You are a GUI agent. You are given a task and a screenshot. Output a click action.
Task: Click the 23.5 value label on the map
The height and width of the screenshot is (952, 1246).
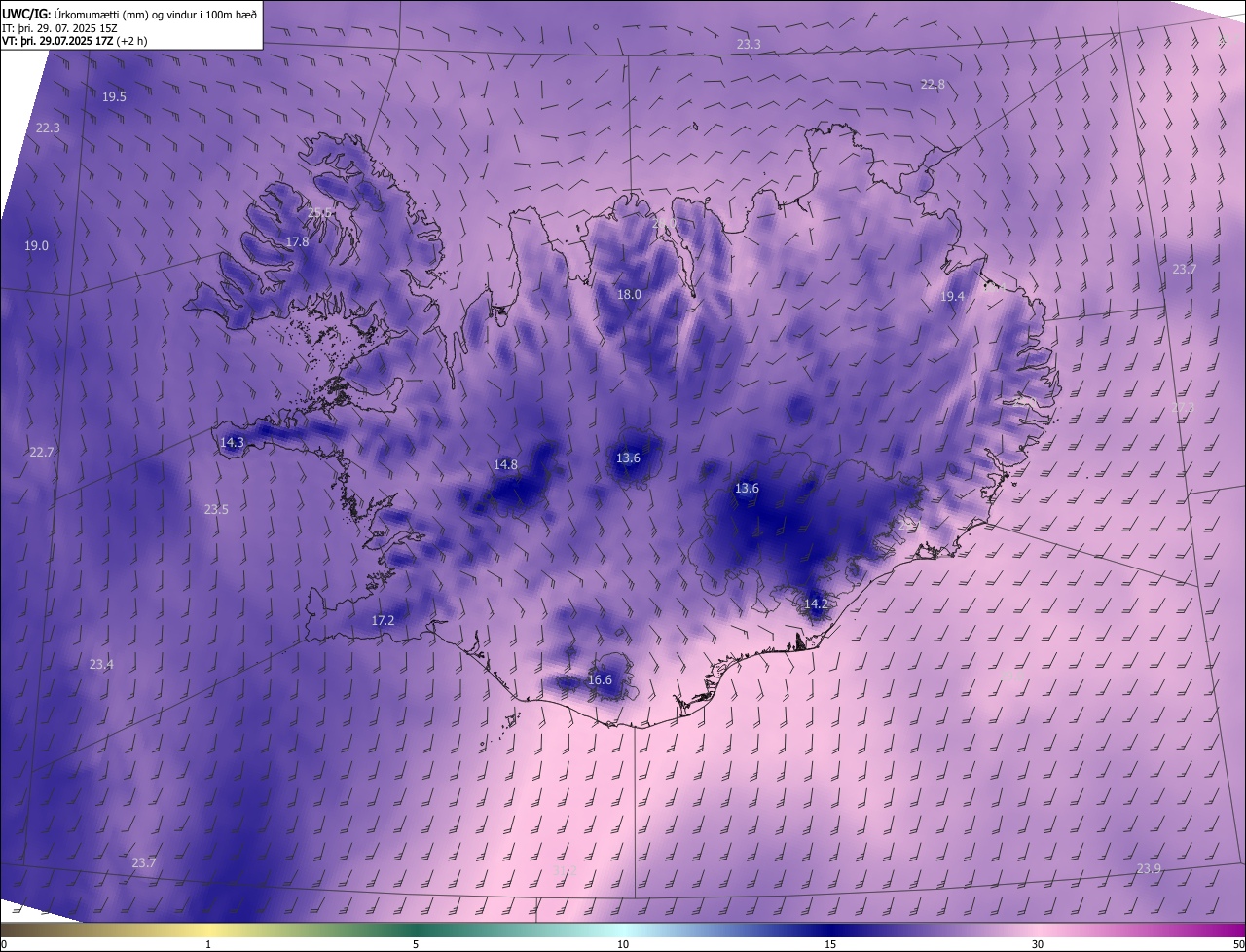click(x=216, y=509)
